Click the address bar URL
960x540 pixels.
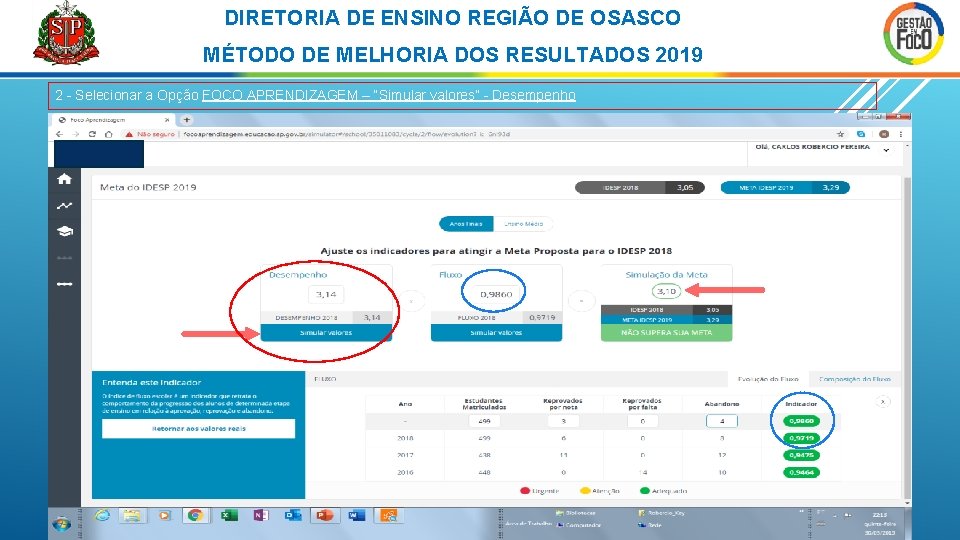[x=347, y=134]
